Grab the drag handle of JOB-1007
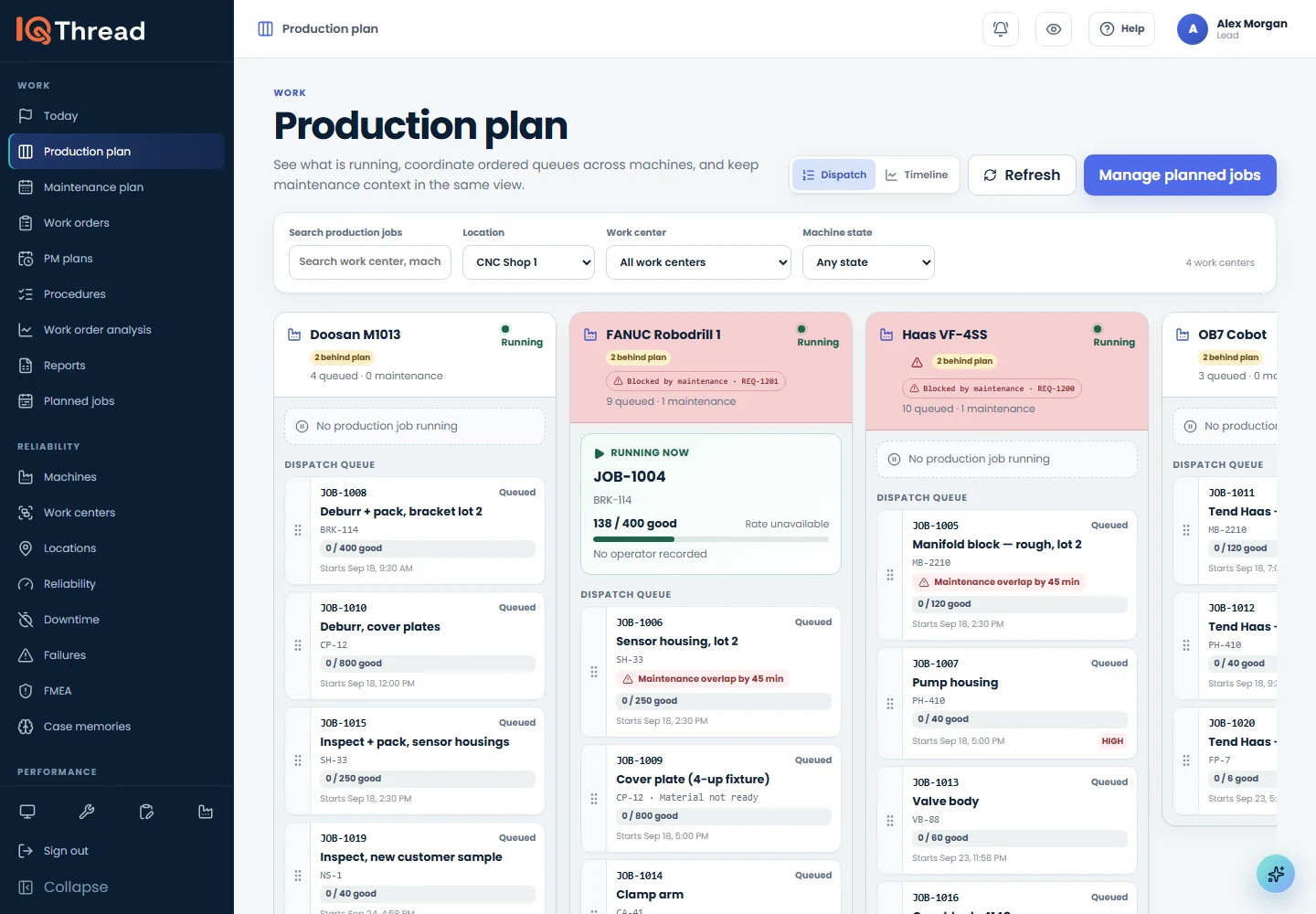This screenshot has height=914, width=1316. [890, 703]
